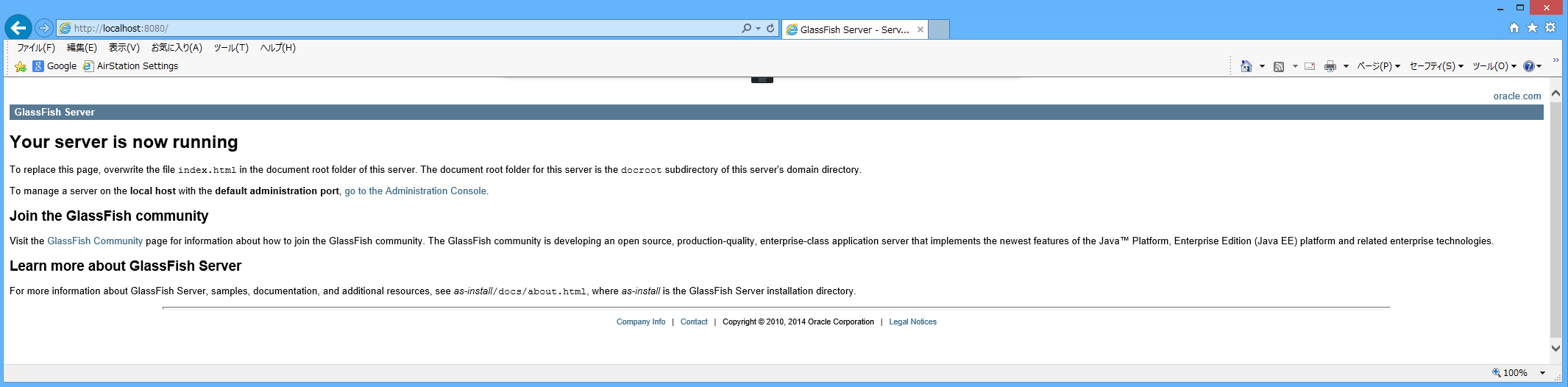The height and width of the screenshot is (387, 1568).
Task: Click 'Join the GlassFish community' heading
Action: click(109, 216)
